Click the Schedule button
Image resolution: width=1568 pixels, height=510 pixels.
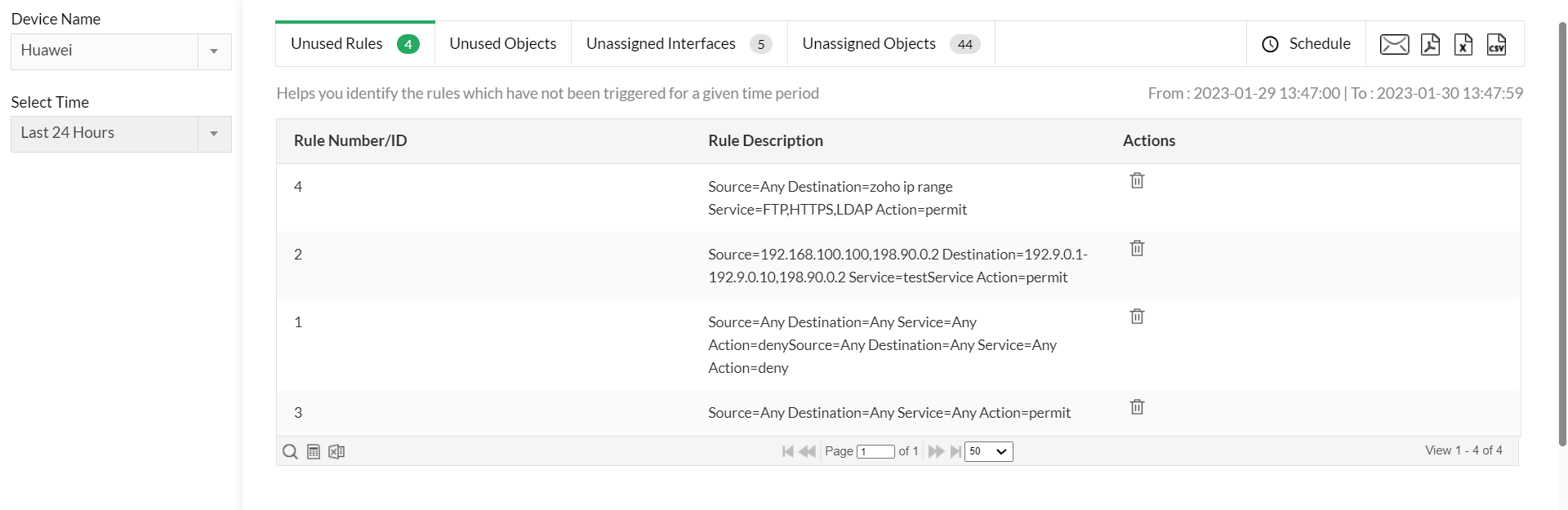click(x=1306, y=44)
